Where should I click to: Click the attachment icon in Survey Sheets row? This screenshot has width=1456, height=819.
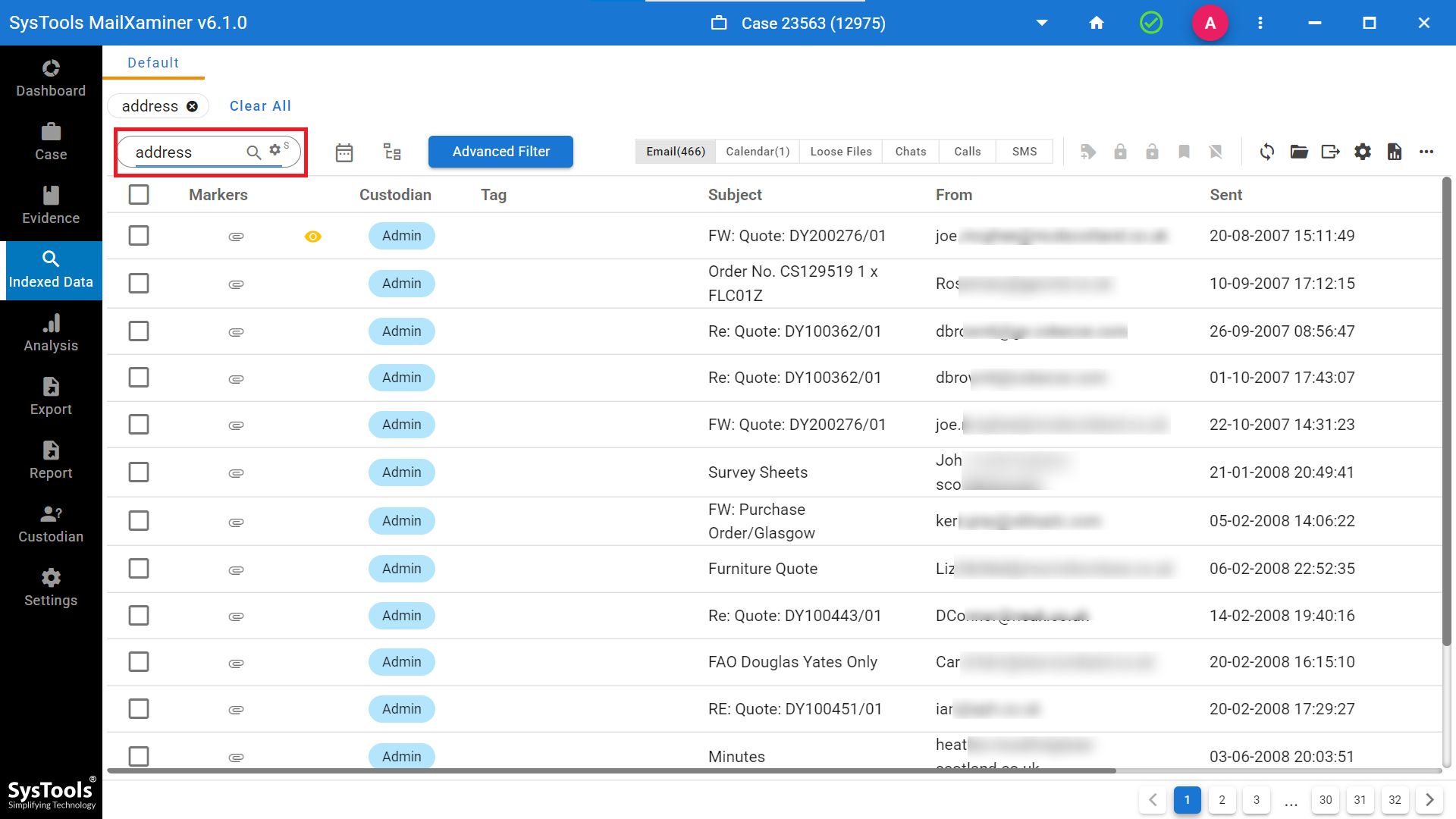(x=236, y=473)
